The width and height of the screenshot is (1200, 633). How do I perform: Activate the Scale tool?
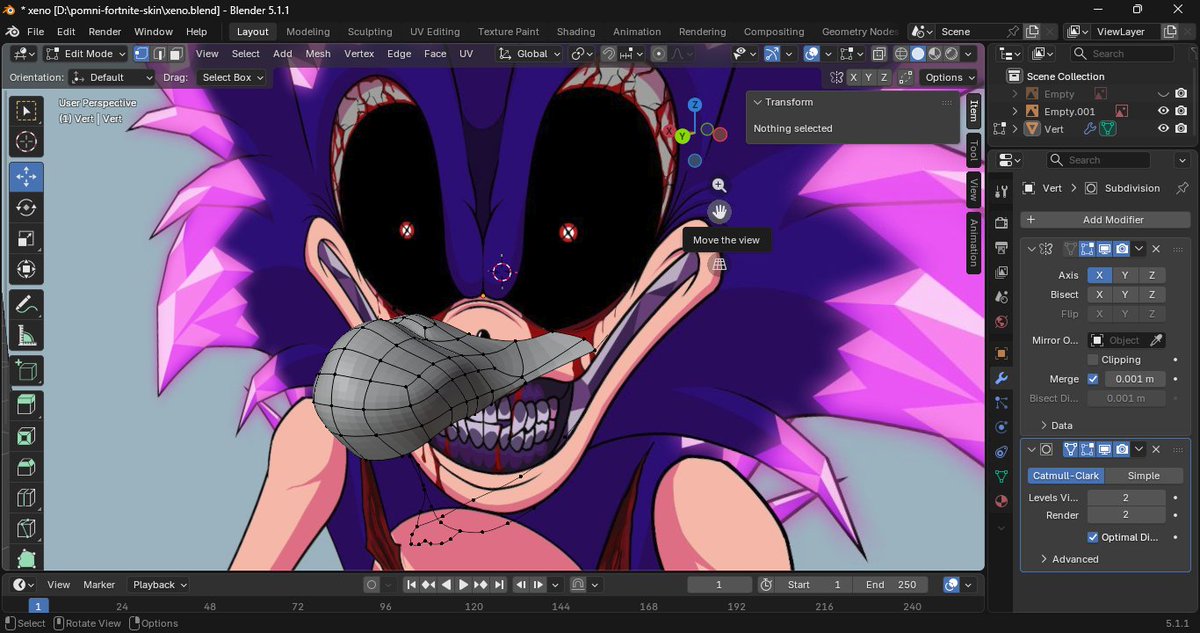pos(27,238)
